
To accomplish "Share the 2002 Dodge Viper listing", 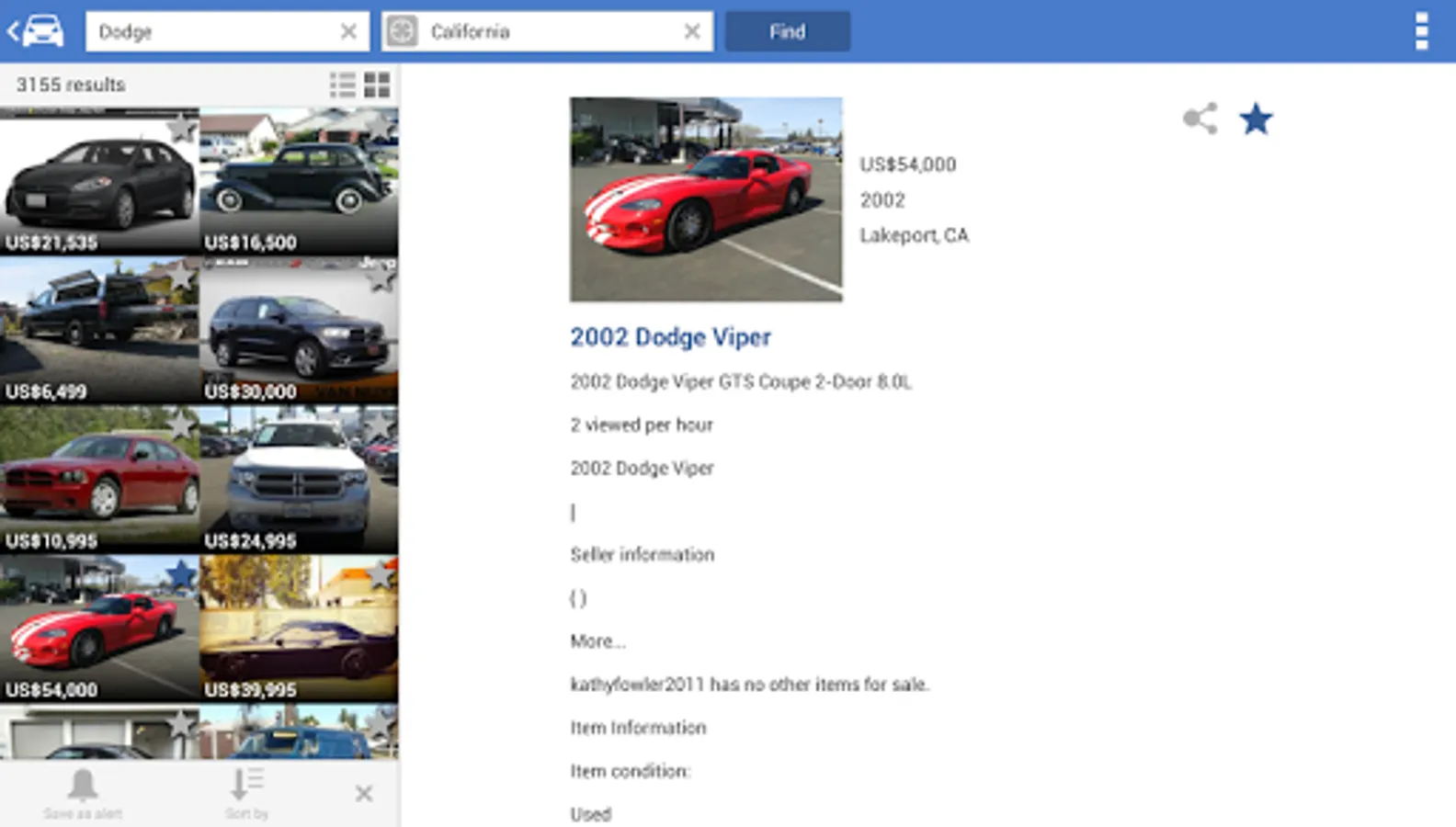I will click(1200, 119).
